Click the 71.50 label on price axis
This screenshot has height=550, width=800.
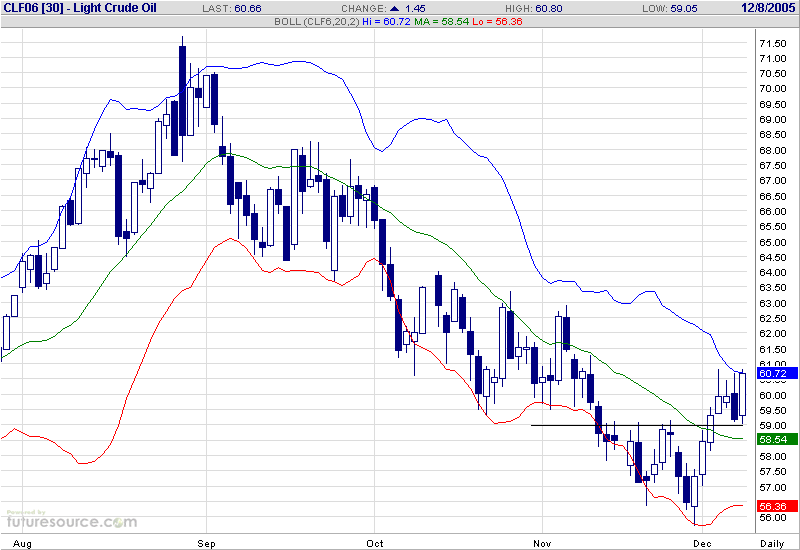click(772, 43)
